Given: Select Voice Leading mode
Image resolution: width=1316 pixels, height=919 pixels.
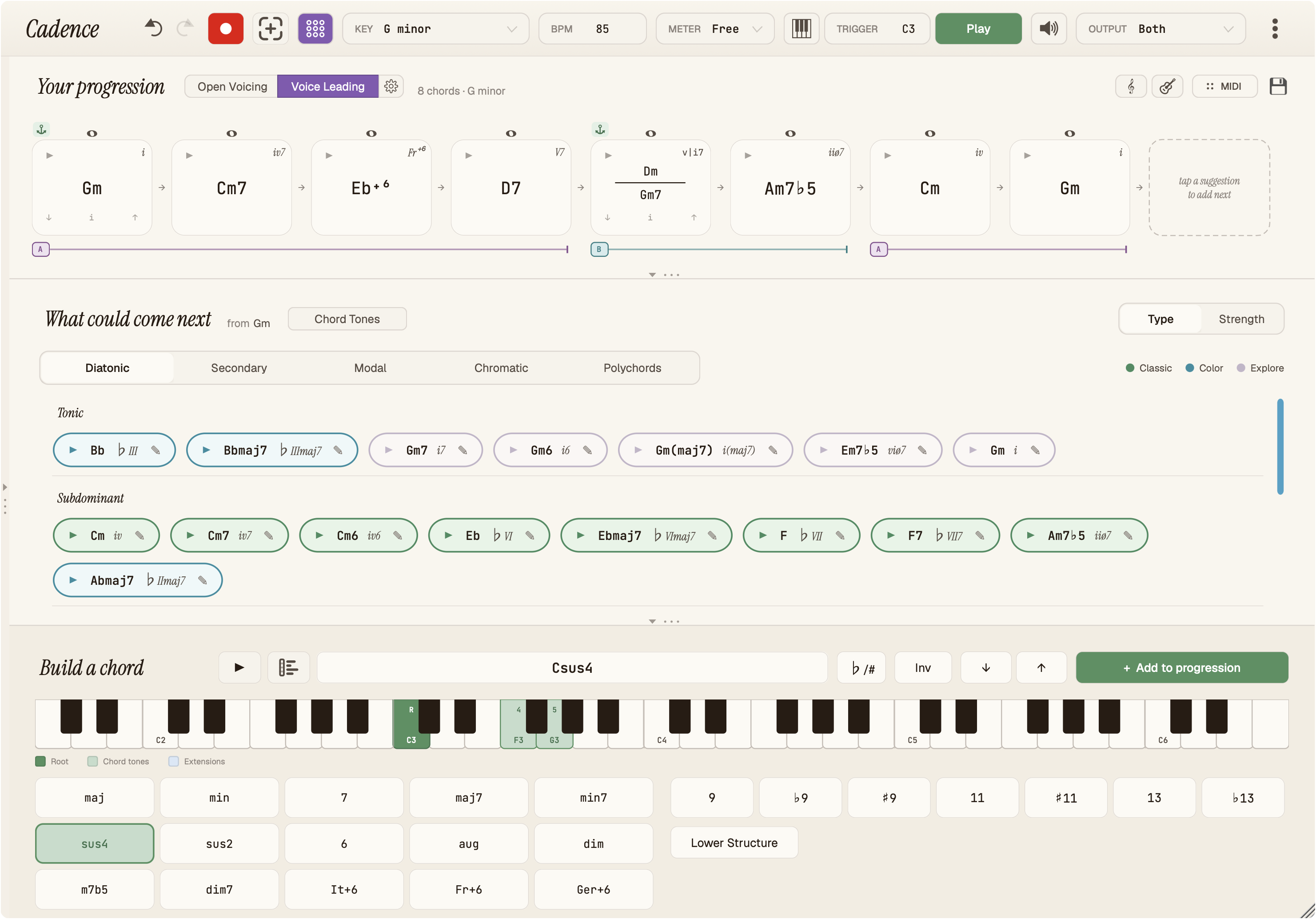Looking at the screenshot, I should click(327, 87).
